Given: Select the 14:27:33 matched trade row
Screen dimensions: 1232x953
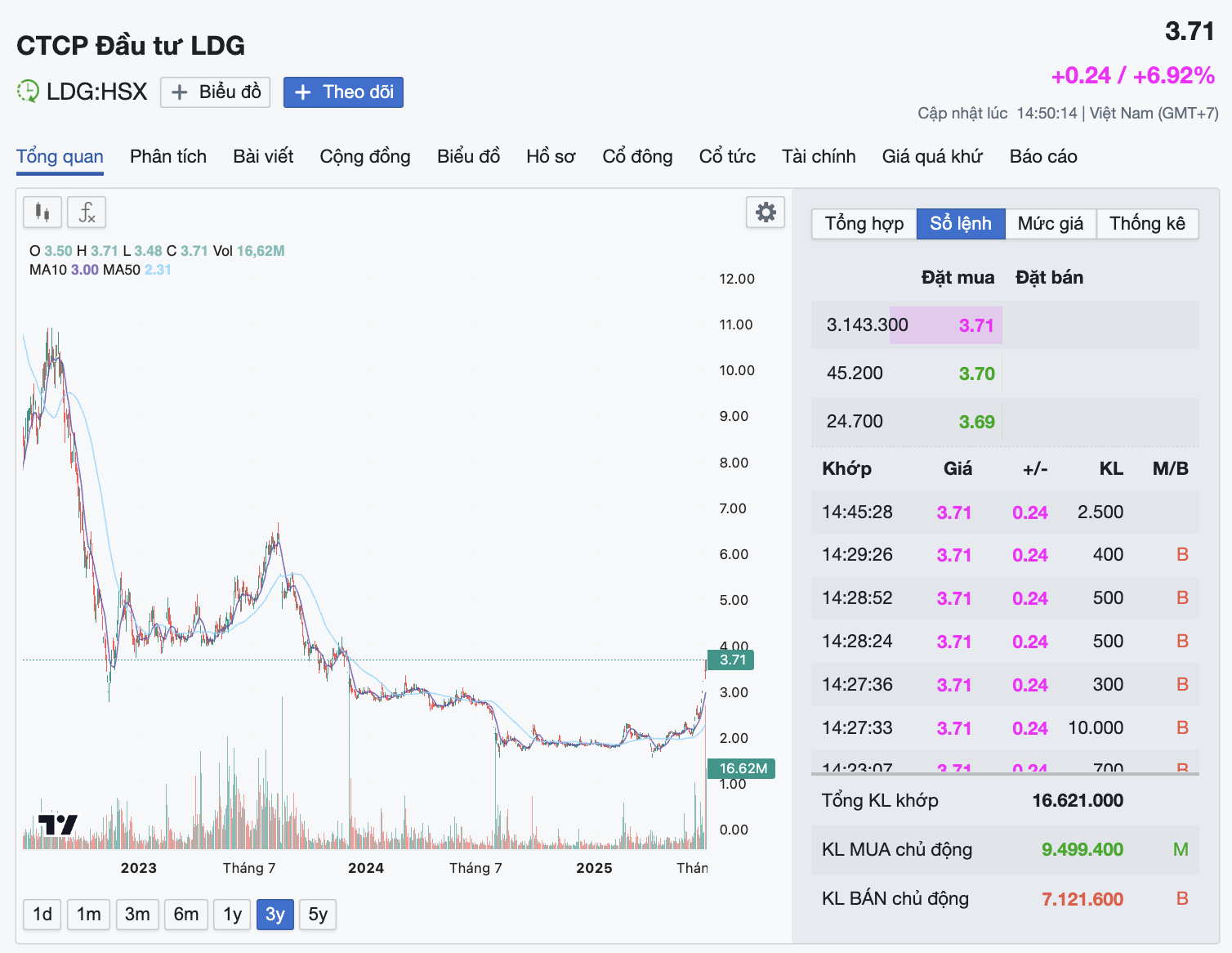Looking at the screenshot, I should click(x=1005, y=728).
